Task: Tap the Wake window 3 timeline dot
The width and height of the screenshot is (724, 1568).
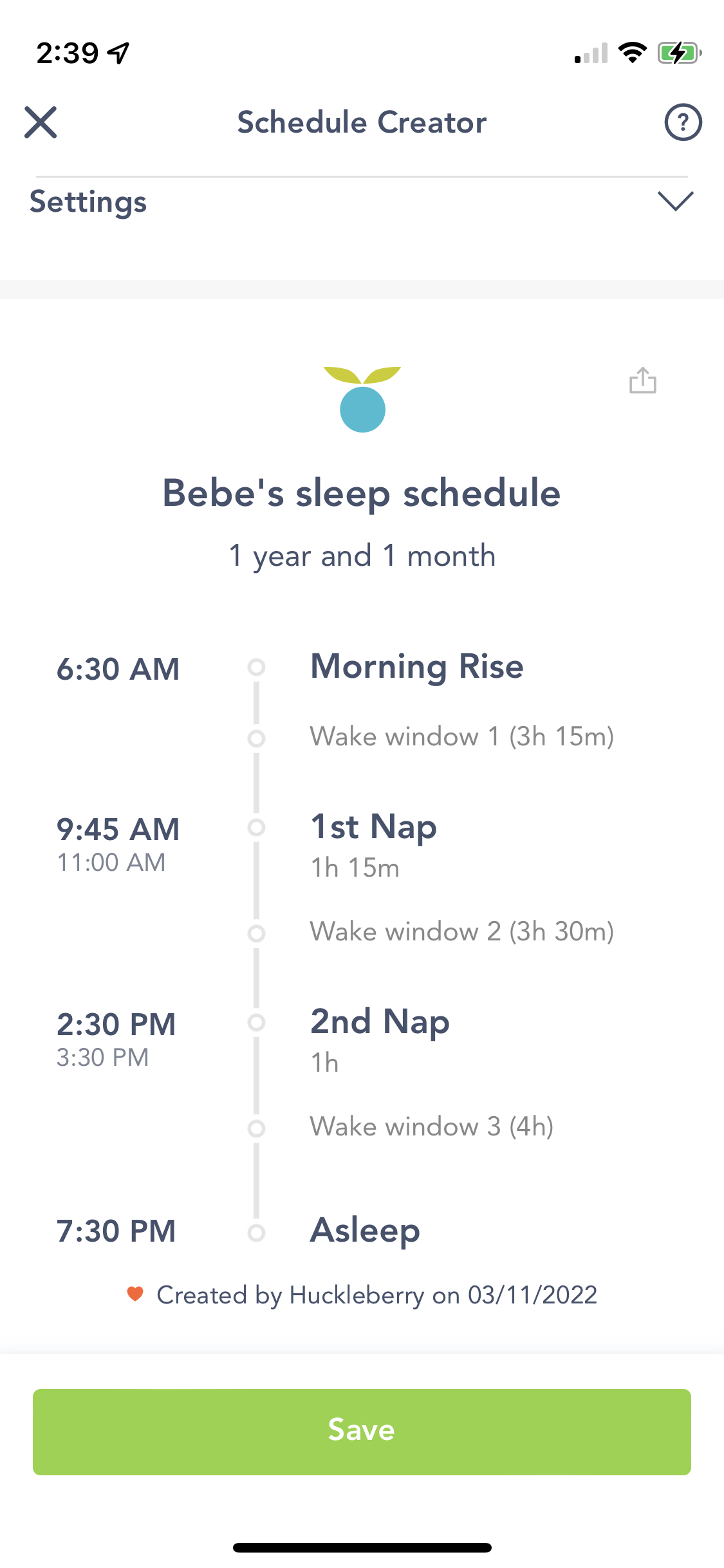Action: pyautogui.click(x=257, y=1128)
